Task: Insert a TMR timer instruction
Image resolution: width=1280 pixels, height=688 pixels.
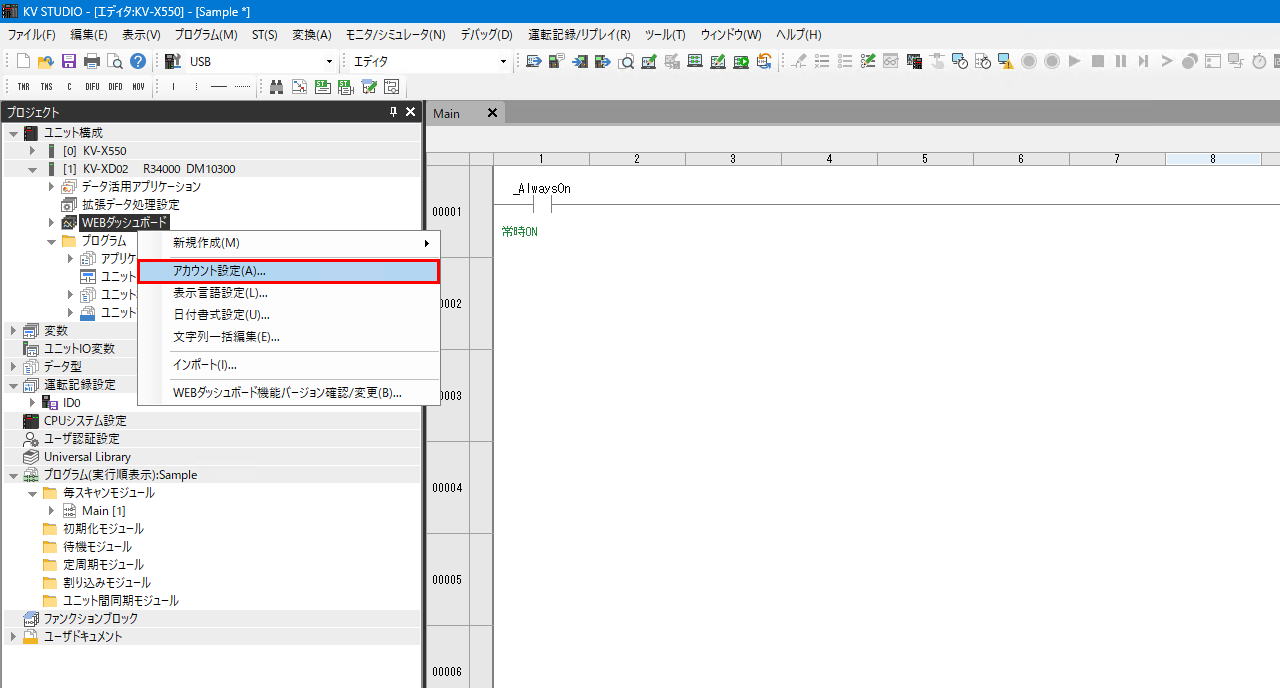Action: pyautogui.click(x=23, y=87)
